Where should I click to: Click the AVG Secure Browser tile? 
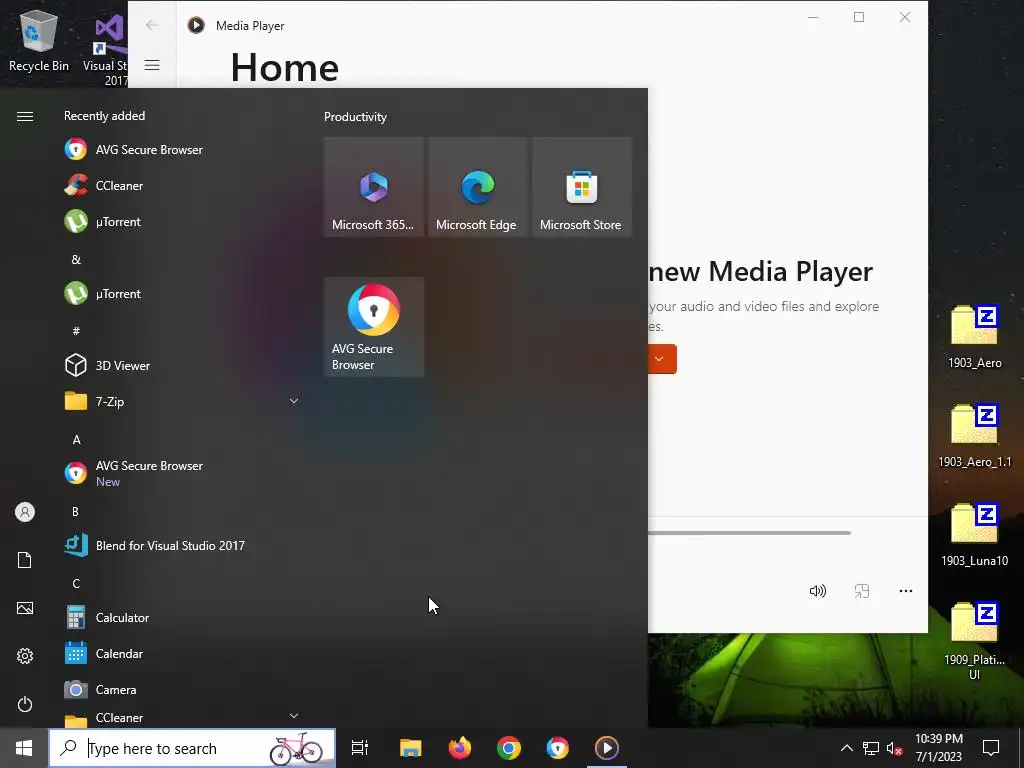point(374,327)
